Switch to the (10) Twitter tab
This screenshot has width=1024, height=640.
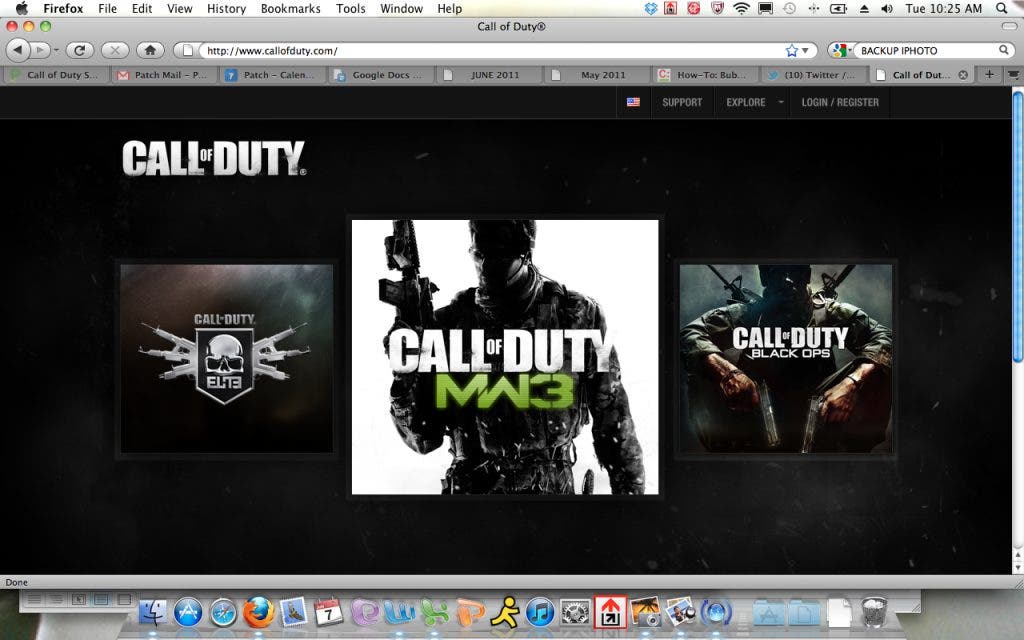pos(814,75)
